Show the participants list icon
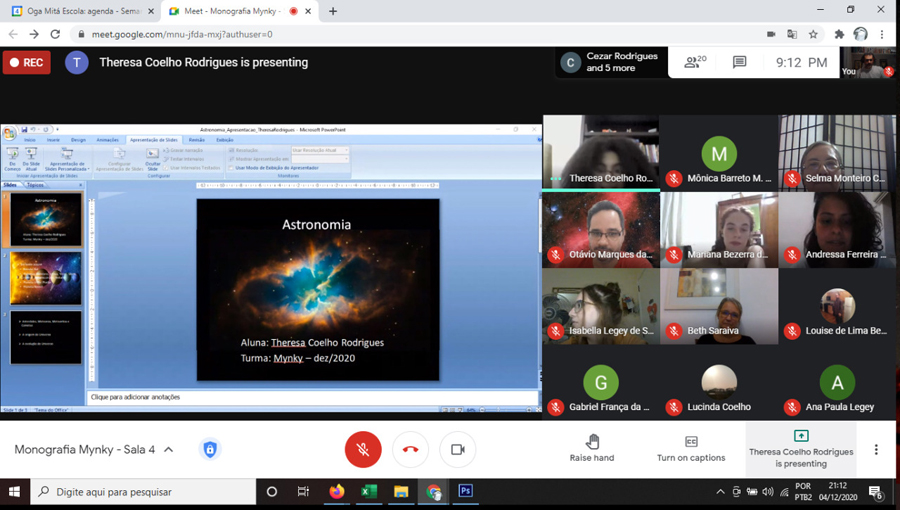 pos(692,62)
